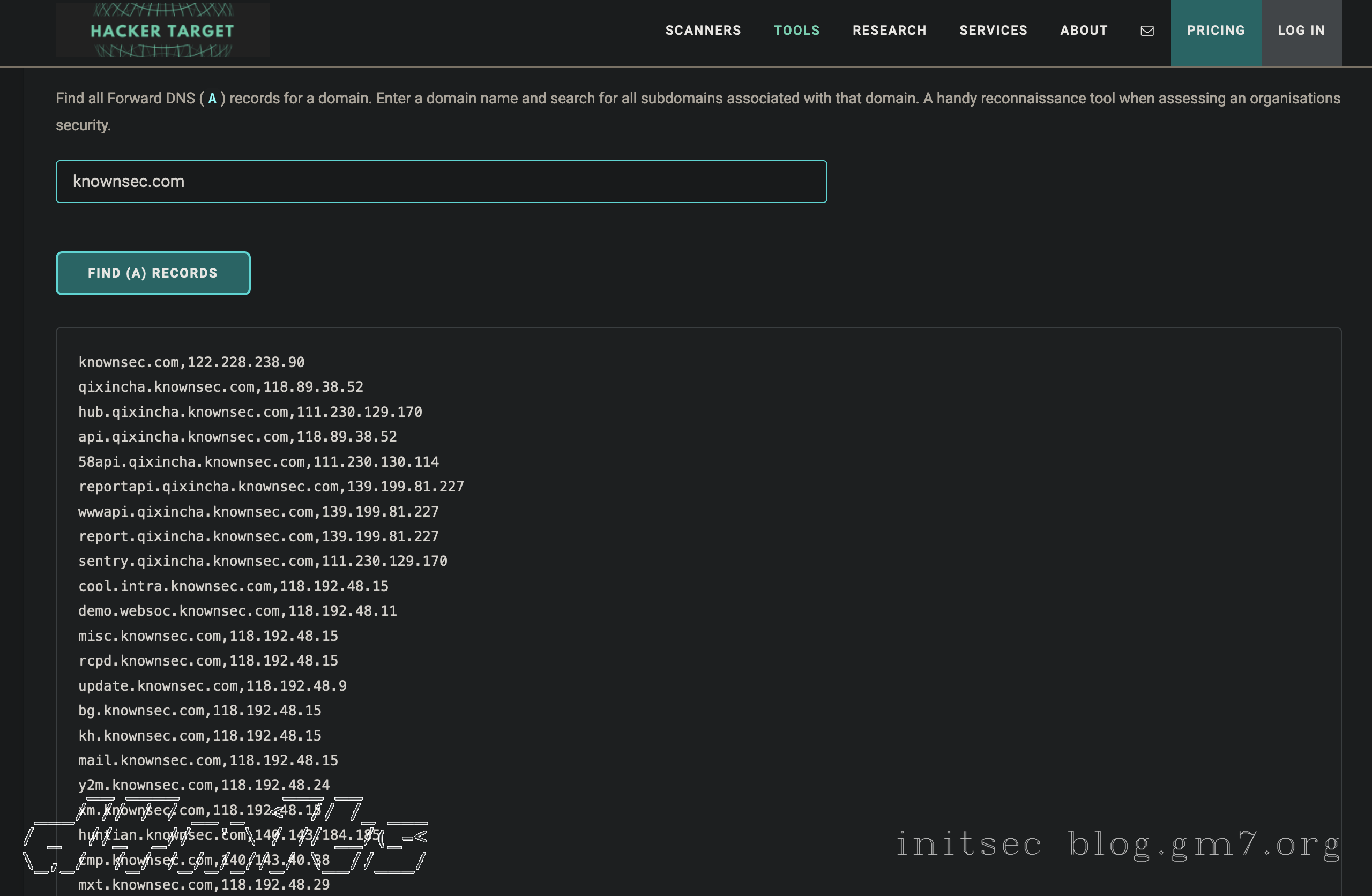Click the Hacker Target logo
1372x896 pixels.
(x=162, y=30)
